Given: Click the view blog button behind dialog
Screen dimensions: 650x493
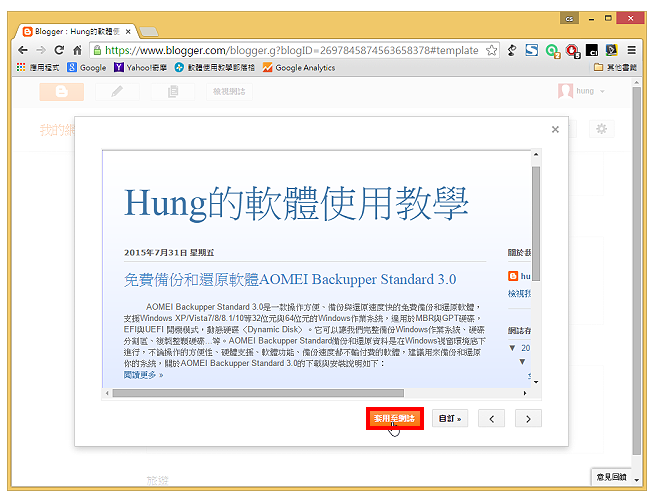Looking at the screenshot, I should click(229, 92).
